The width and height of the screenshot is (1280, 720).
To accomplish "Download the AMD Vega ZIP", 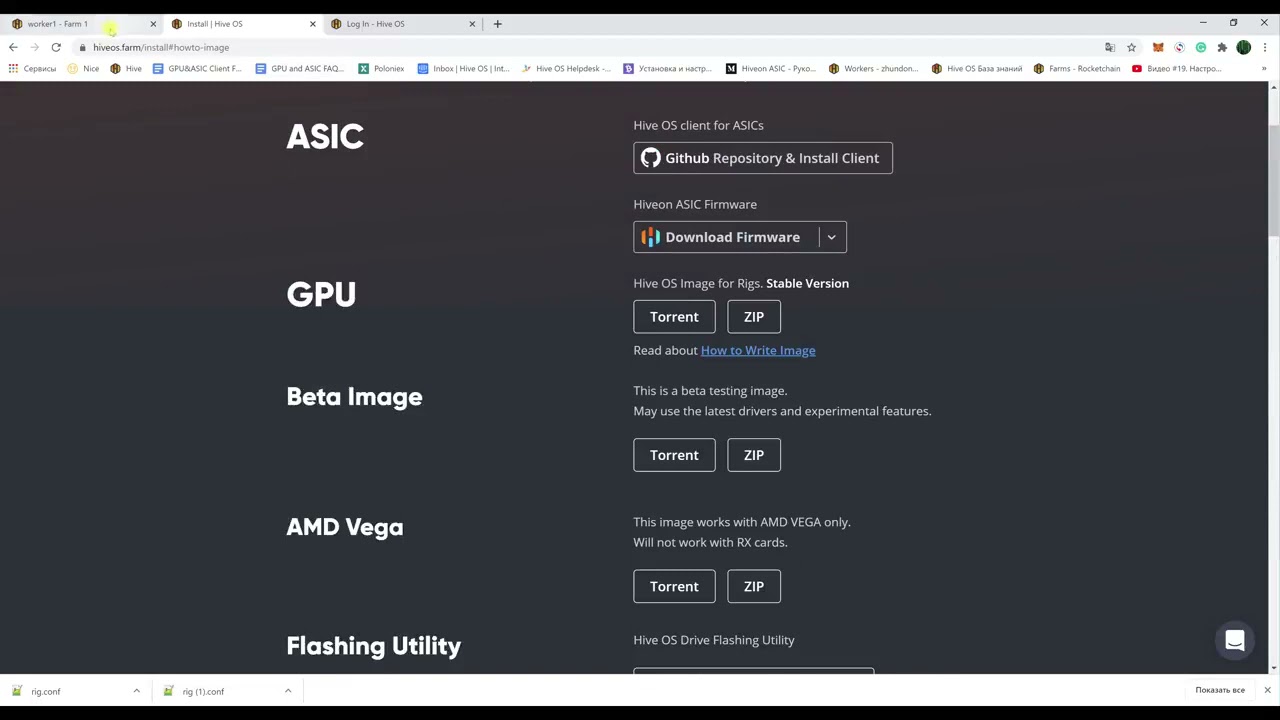I will coord(754,586).
